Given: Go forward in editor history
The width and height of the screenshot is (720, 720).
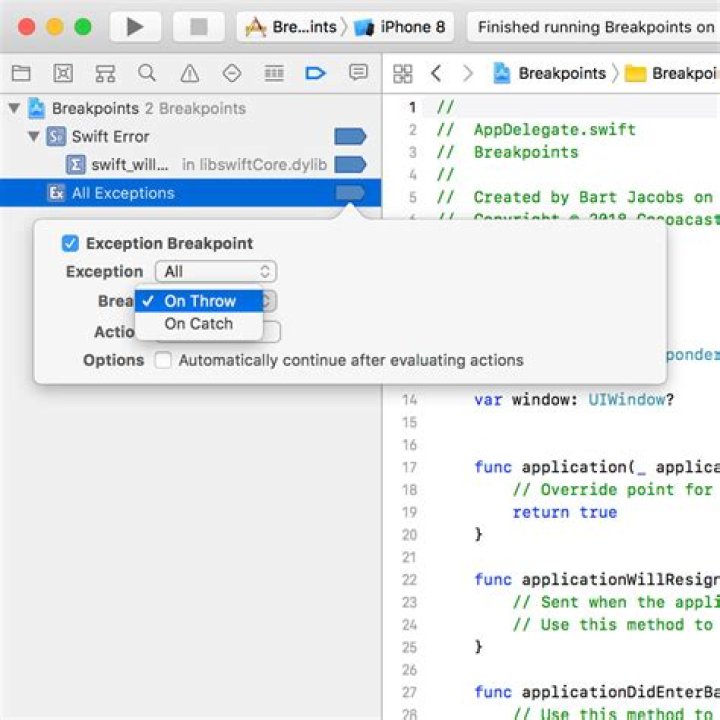Looking at the screenshot, I should pos(467,73).
